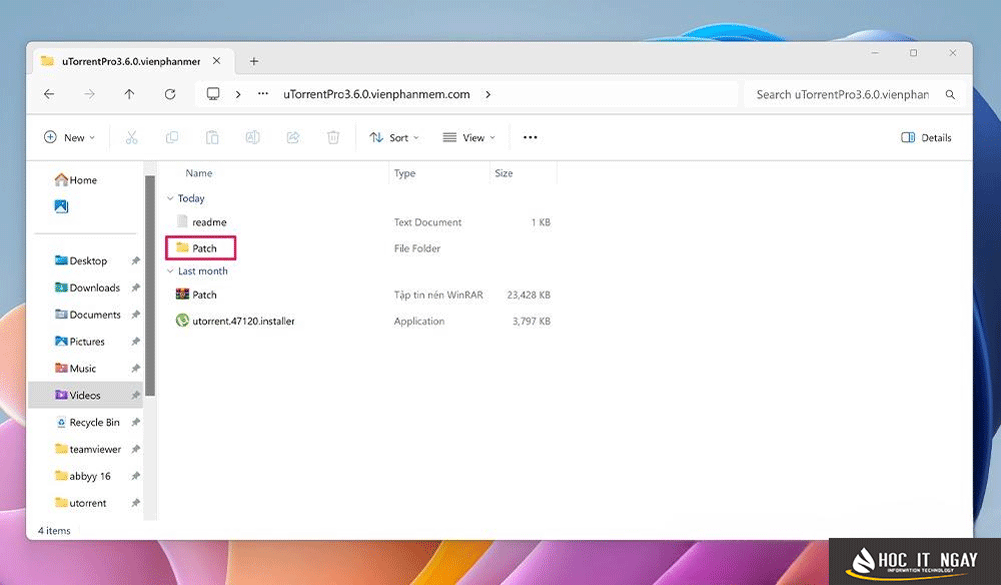This screenshot has width=1001, height=585.
Task: Open the View dropdown menu
Action: pos(469,137)
